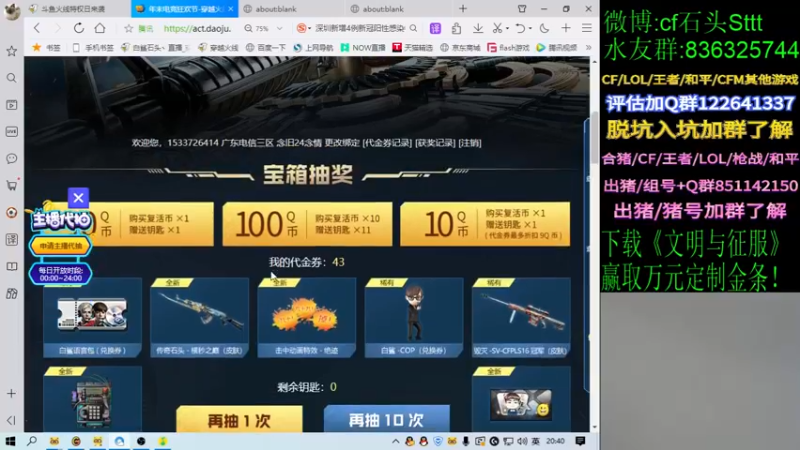
Task: Open the search engine selector dropdown
Action: point(305,29)
